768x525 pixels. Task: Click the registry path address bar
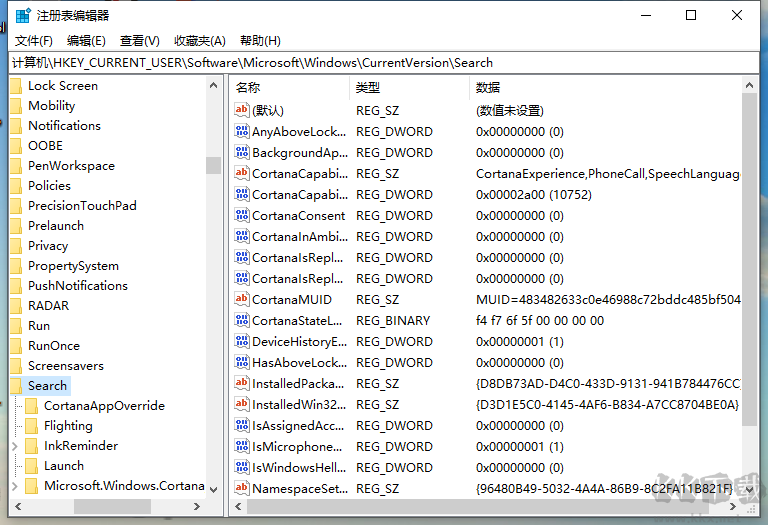pos(384,63)
